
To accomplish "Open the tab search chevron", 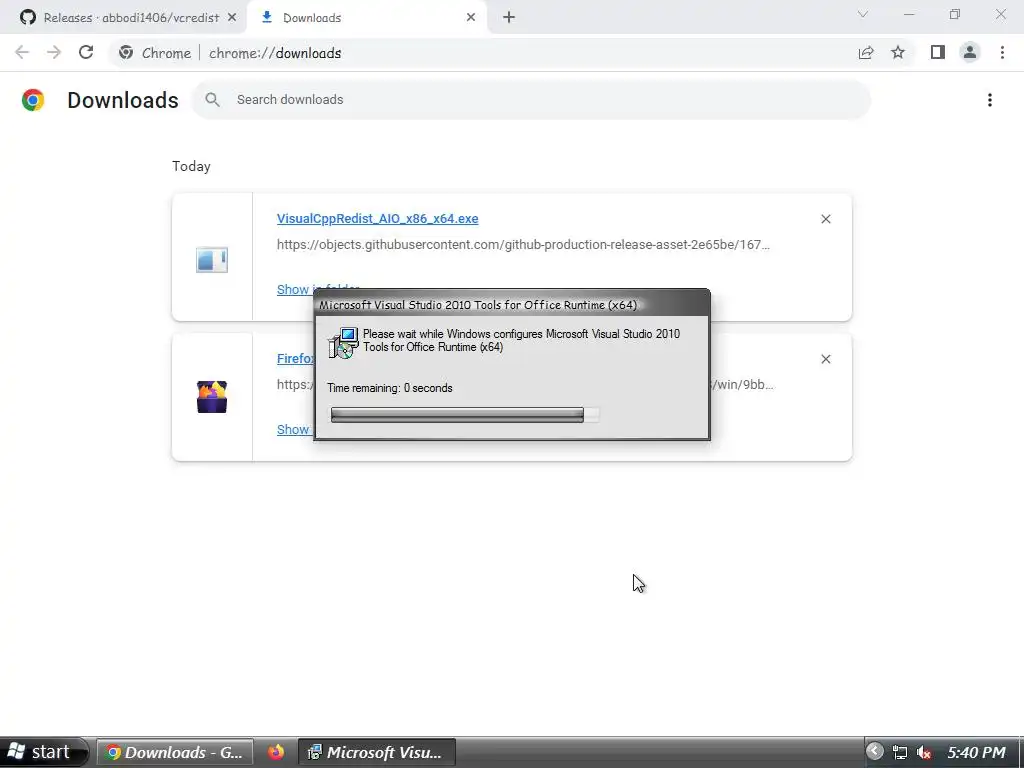I will 863,14.
